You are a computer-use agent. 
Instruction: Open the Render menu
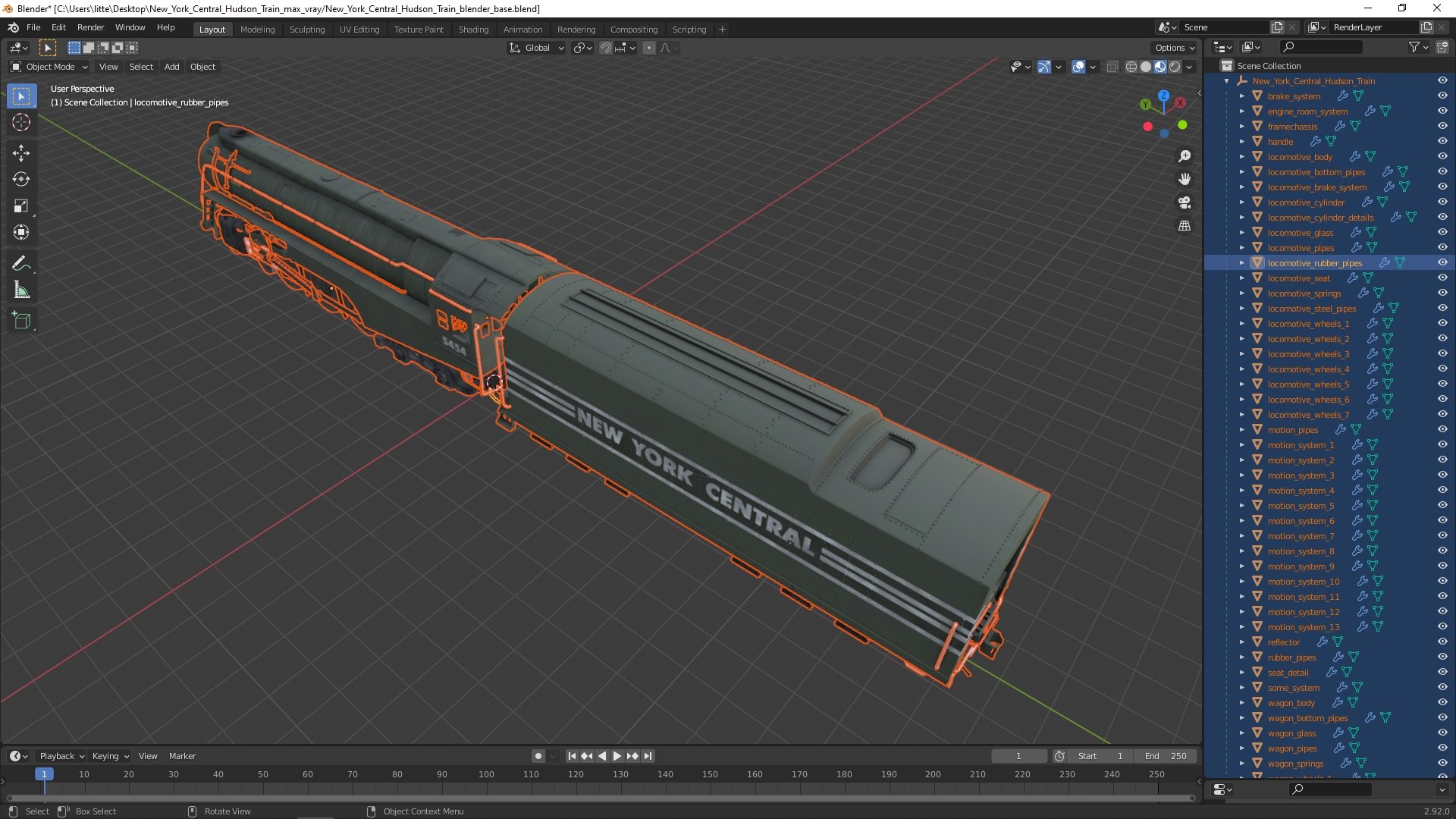point(90,27)
